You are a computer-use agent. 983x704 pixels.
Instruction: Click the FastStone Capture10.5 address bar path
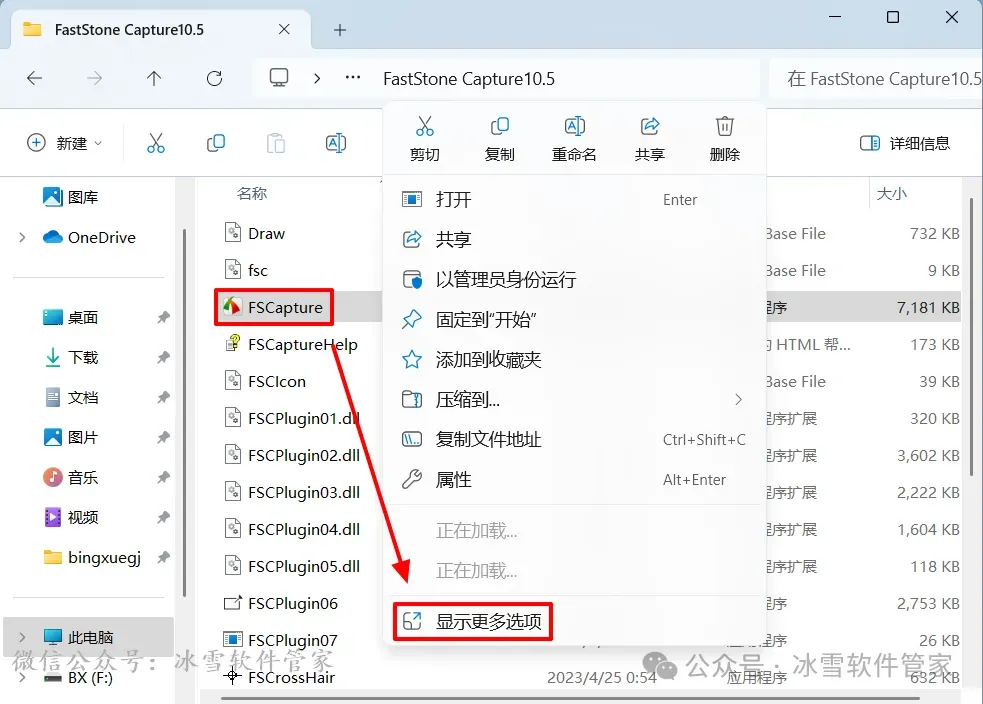tap(469, 78)
